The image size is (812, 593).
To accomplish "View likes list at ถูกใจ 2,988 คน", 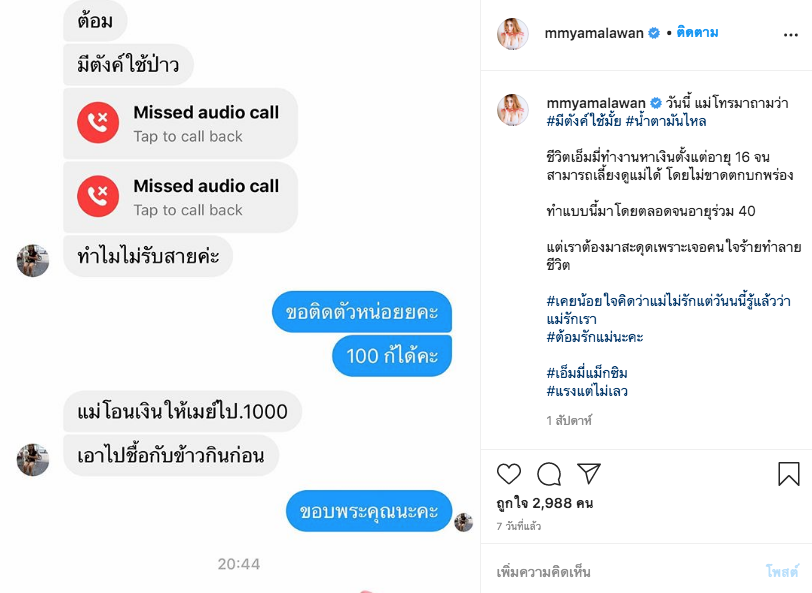I will click(545, 503).
